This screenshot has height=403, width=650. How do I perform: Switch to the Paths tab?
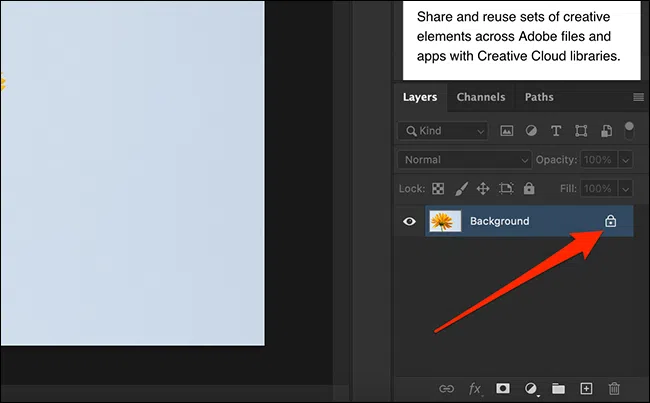539,97
